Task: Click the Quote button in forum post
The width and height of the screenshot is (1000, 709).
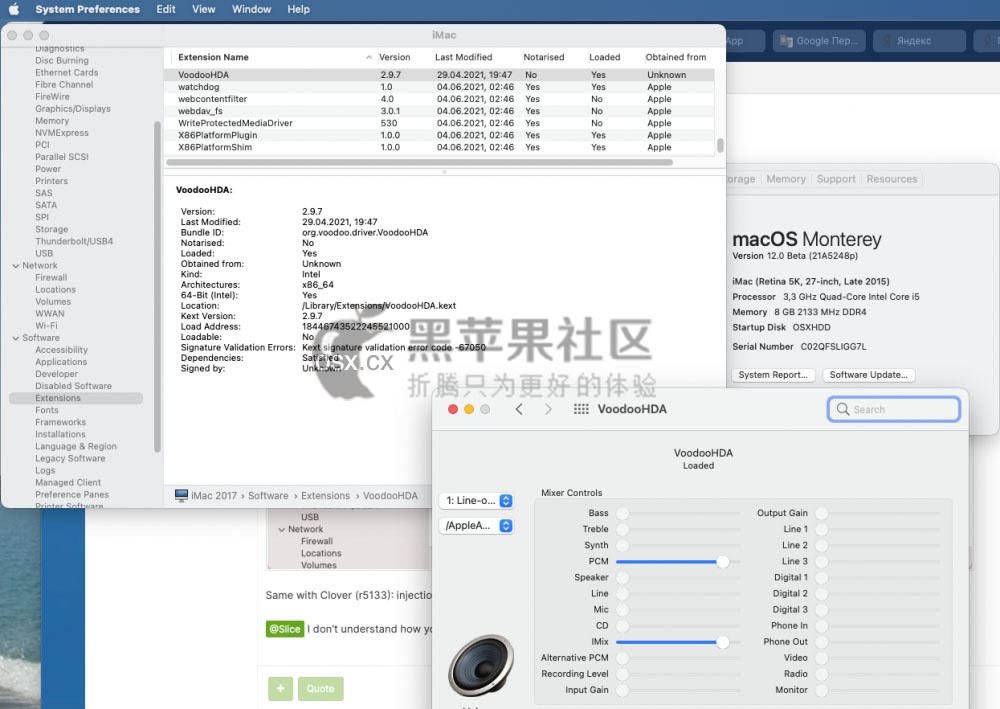Action: click(320, 689)
